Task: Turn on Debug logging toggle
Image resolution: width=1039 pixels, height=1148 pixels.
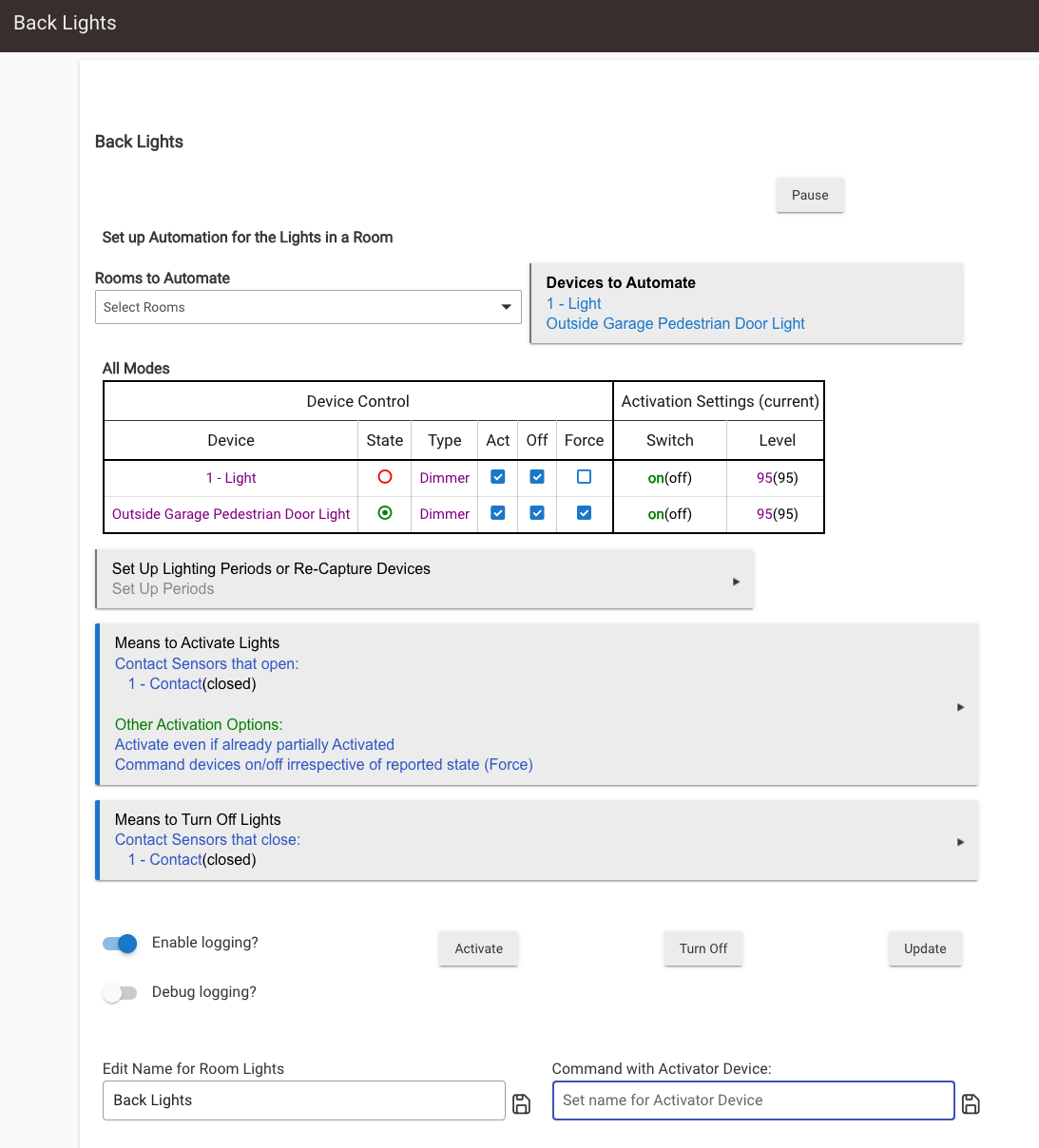Action: click(120, 993)
